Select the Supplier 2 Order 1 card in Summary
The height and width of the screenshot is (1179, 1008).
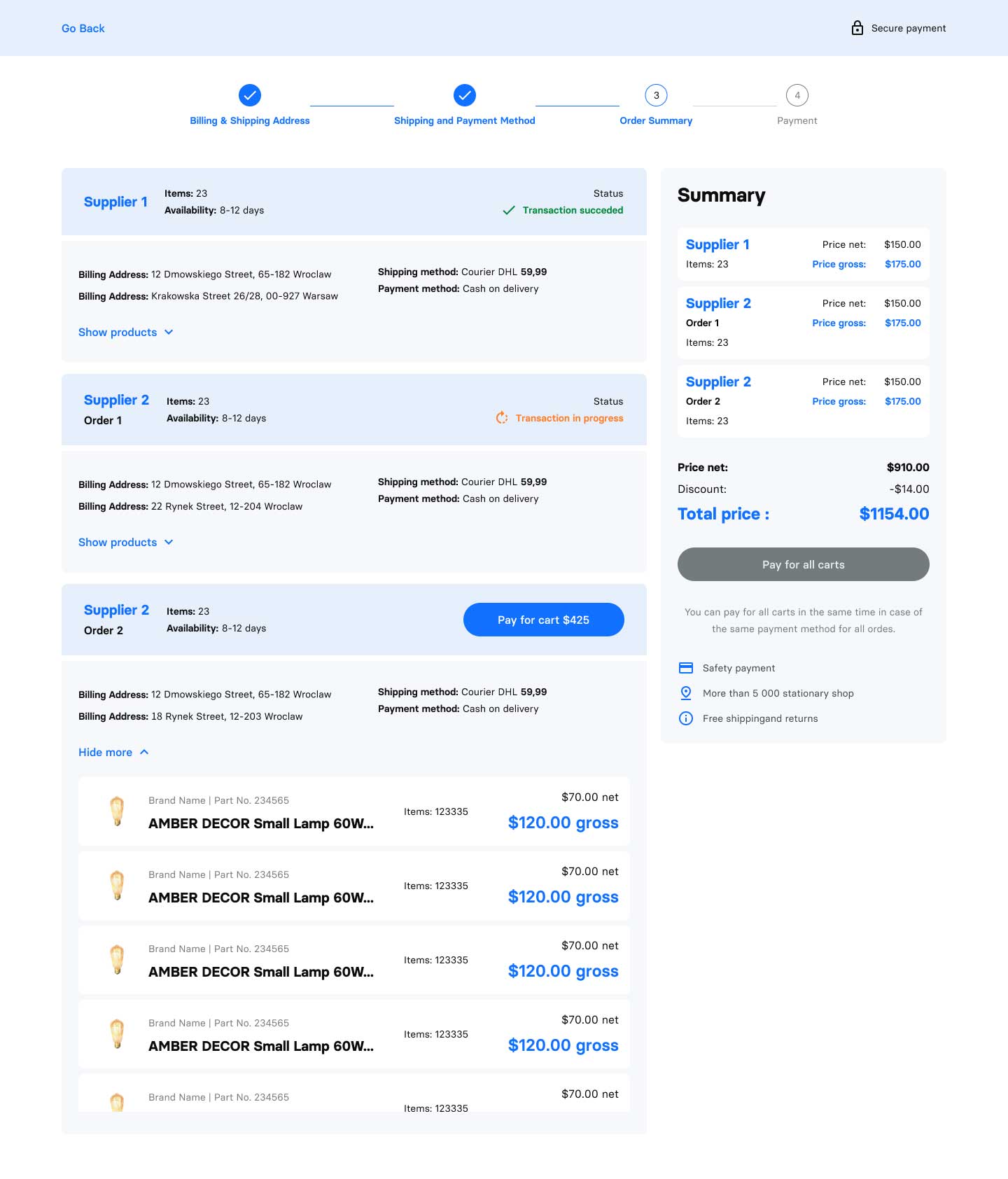point(804,323)
